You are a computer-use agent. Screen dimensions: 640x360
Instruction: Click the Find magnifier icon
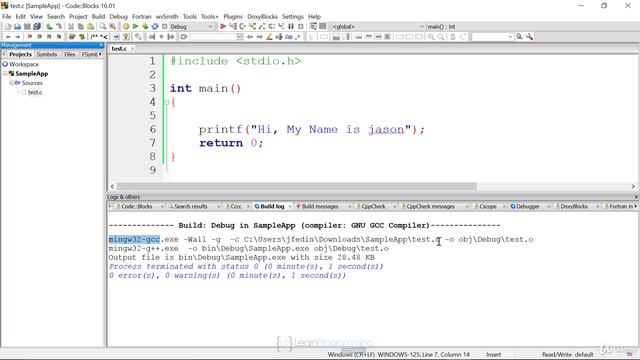pyautogui.click(x=102, y=27)
